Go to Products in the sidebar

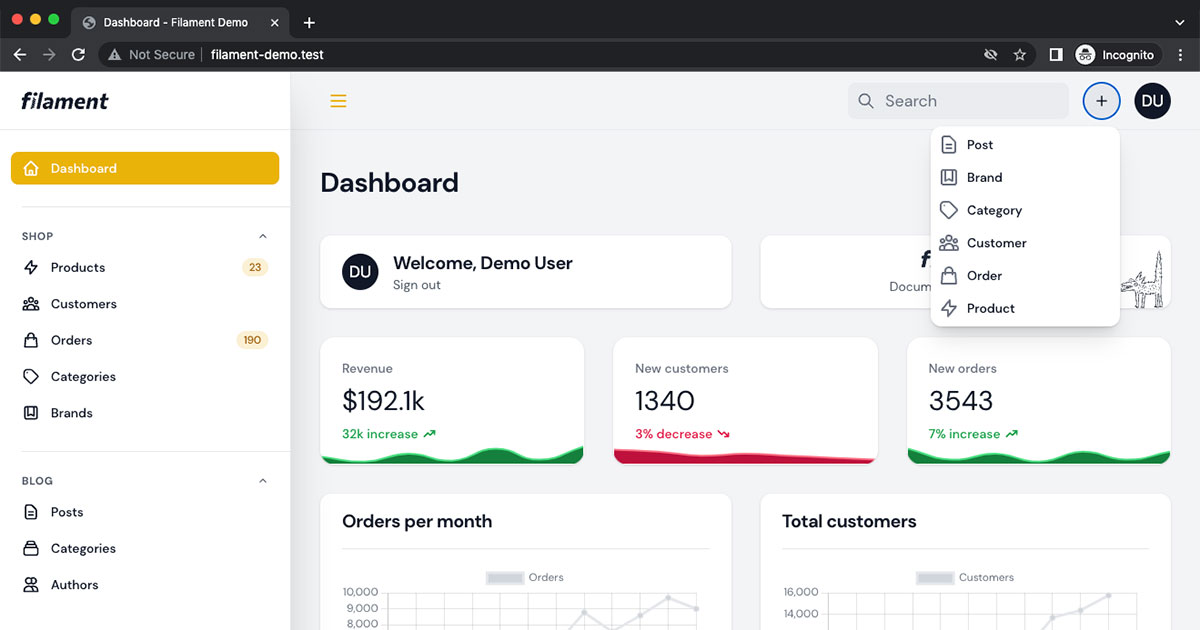(145, 267)
